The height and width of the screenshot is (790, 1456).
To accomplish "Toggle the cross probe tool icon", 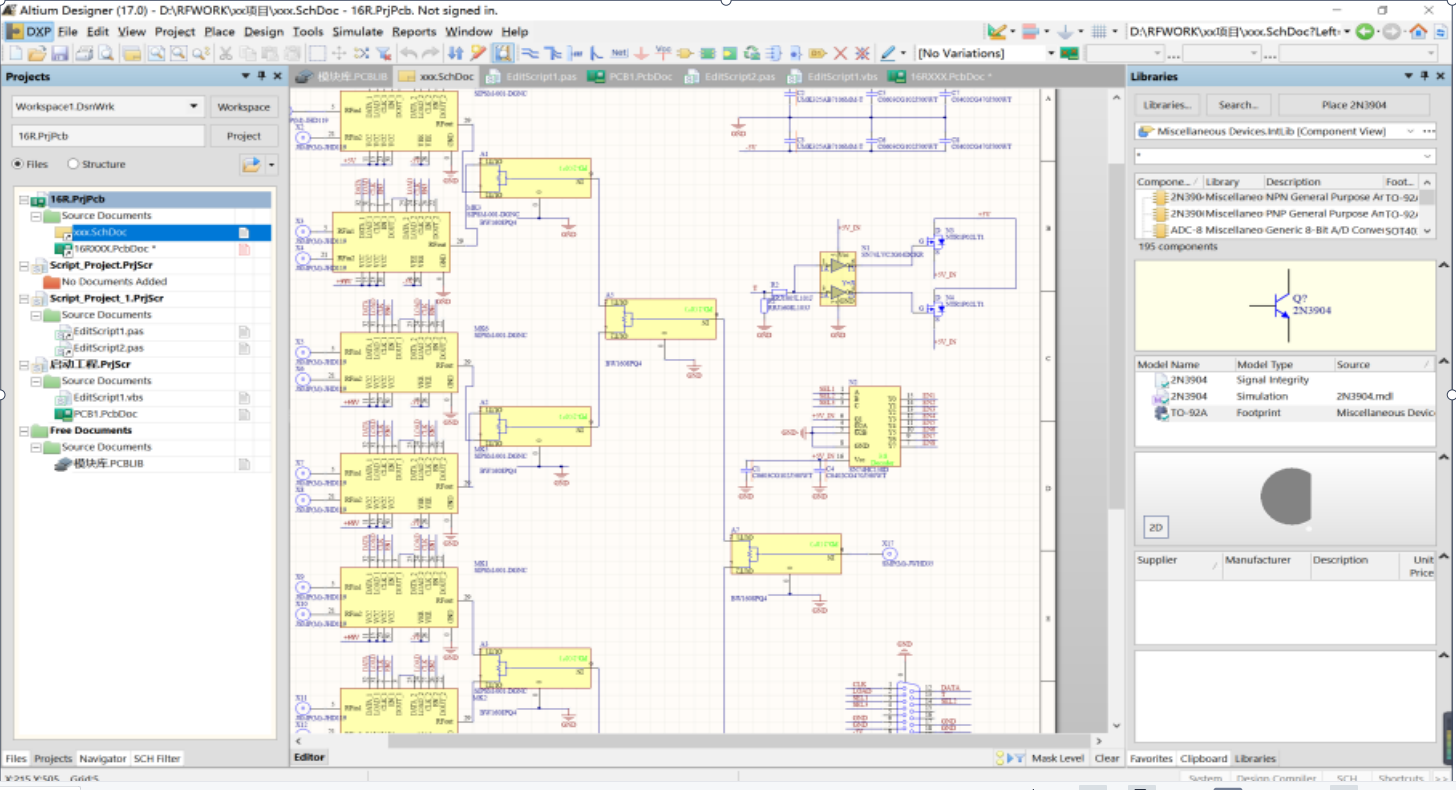I will pyautogui.click(x=479, y=53).
